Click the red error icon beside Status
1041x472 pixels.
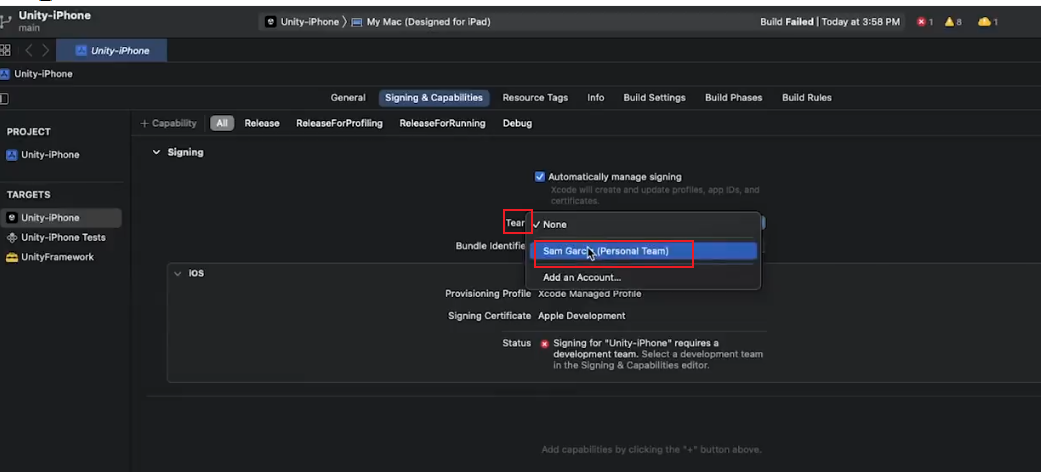click(544, 344)
